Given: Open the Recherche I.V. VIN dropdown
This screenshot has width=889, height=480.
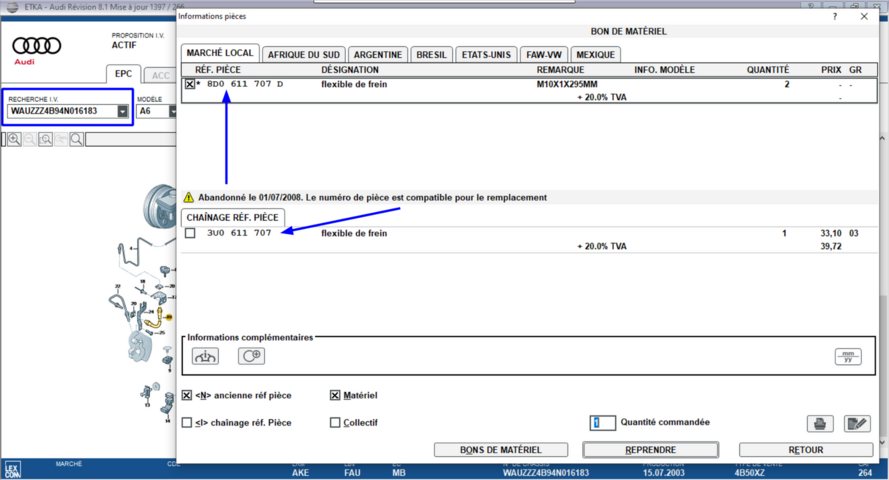Looking at the screenshot, I should [122, 111].
